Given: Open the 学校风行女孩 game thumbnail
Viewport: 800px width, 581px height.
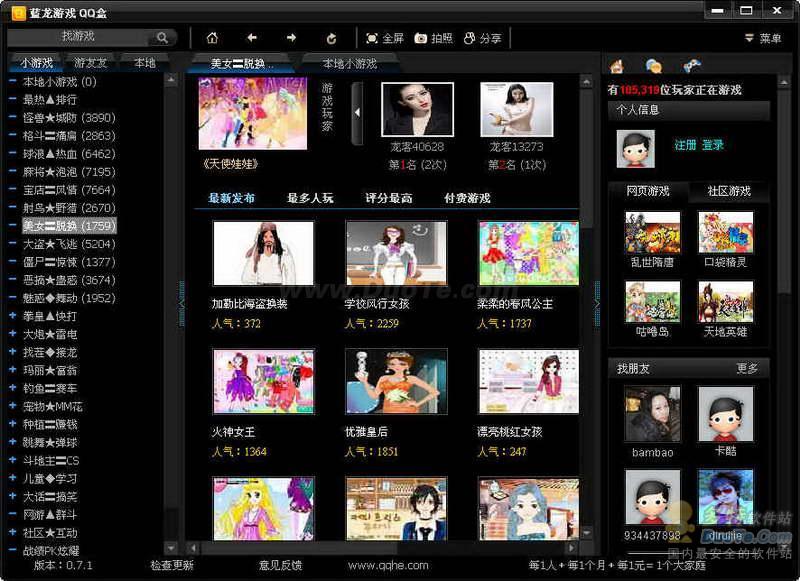Looking at the screenshot, I should tap(396, 253).
